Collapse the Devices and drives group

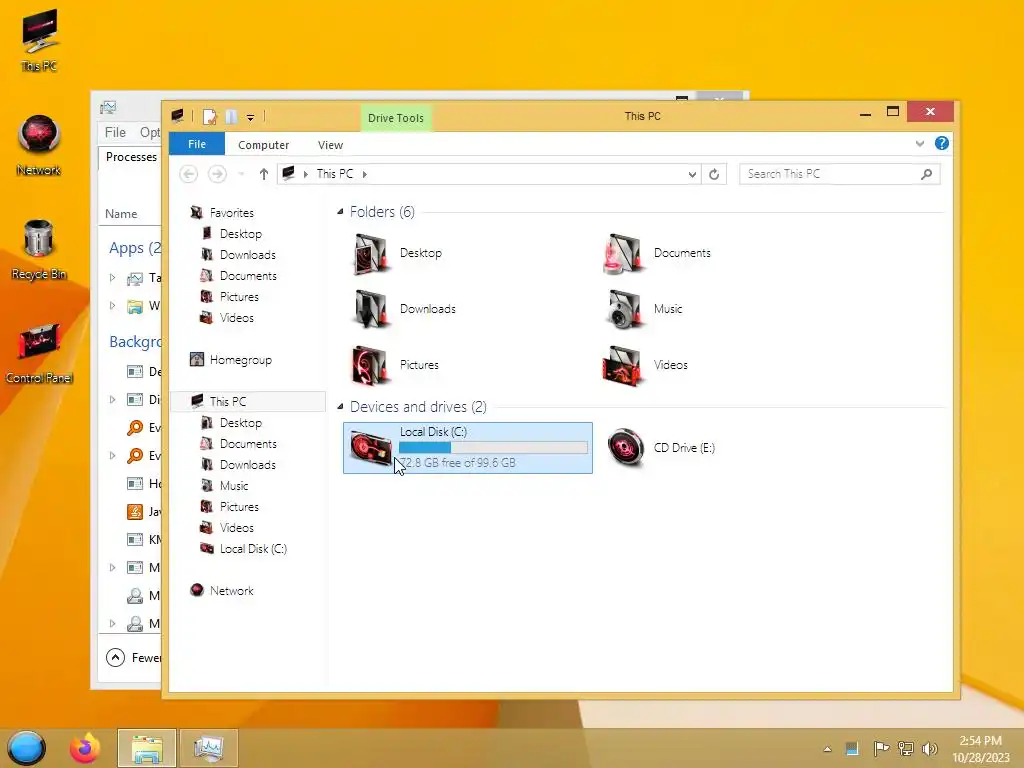click(340, 407)
